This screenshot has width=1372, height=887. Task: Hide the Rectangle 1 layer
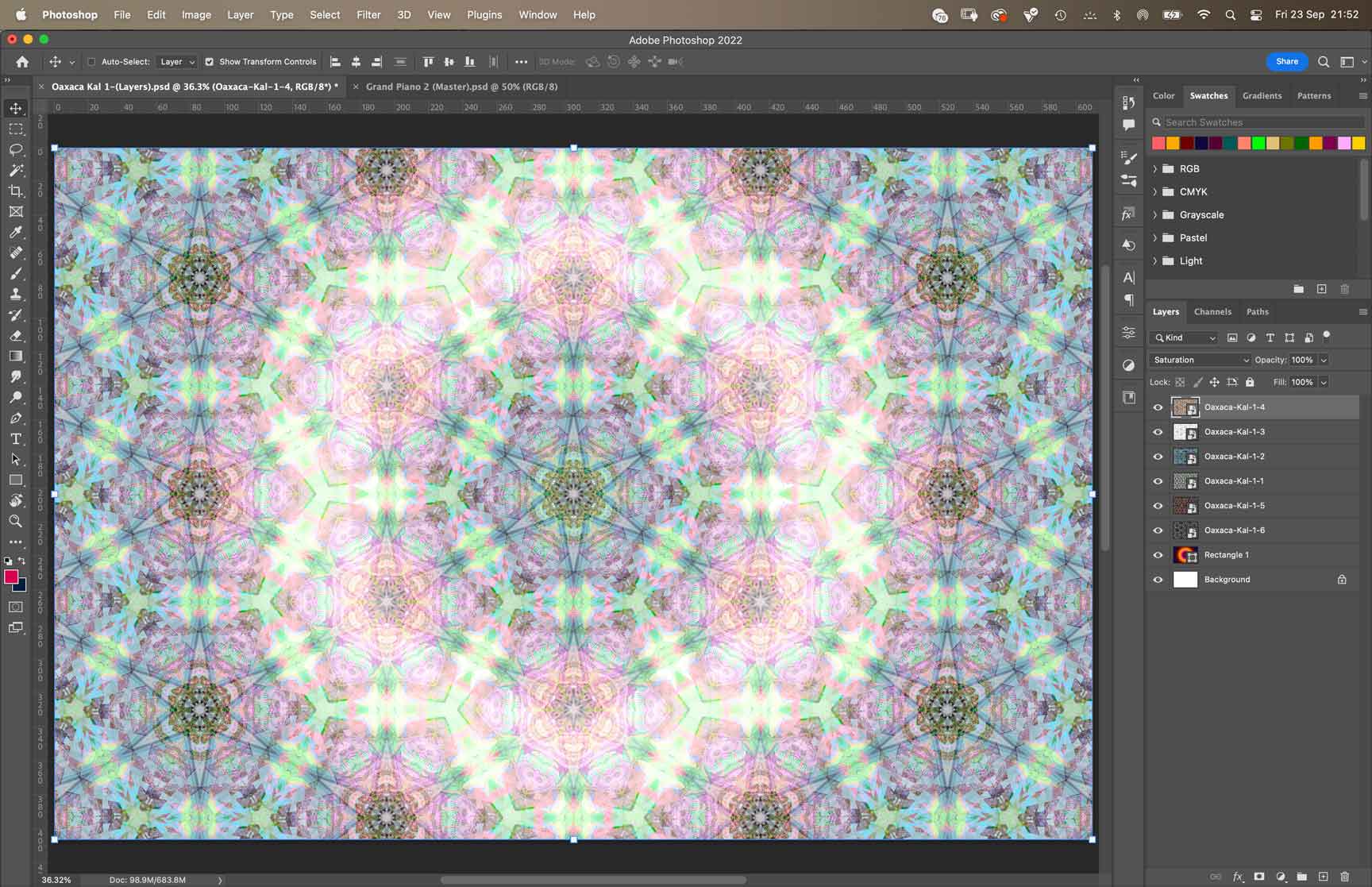1158,555
